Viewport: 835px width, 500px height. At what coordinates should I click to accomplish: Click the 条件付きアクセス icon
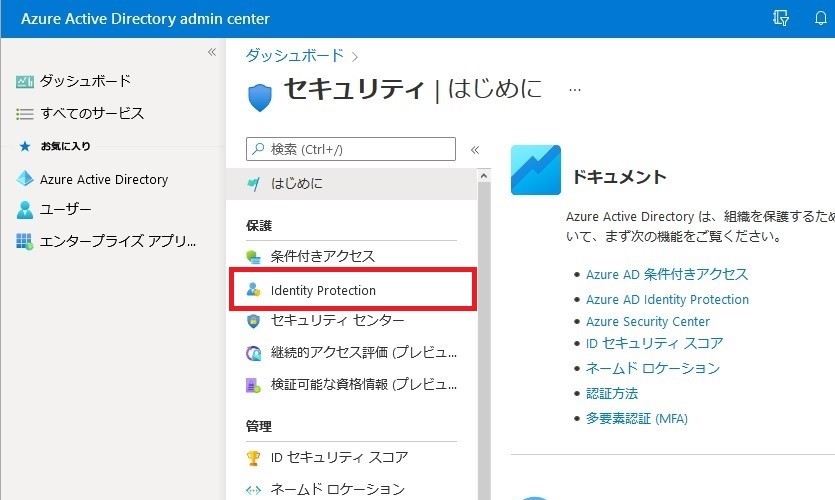253,257
